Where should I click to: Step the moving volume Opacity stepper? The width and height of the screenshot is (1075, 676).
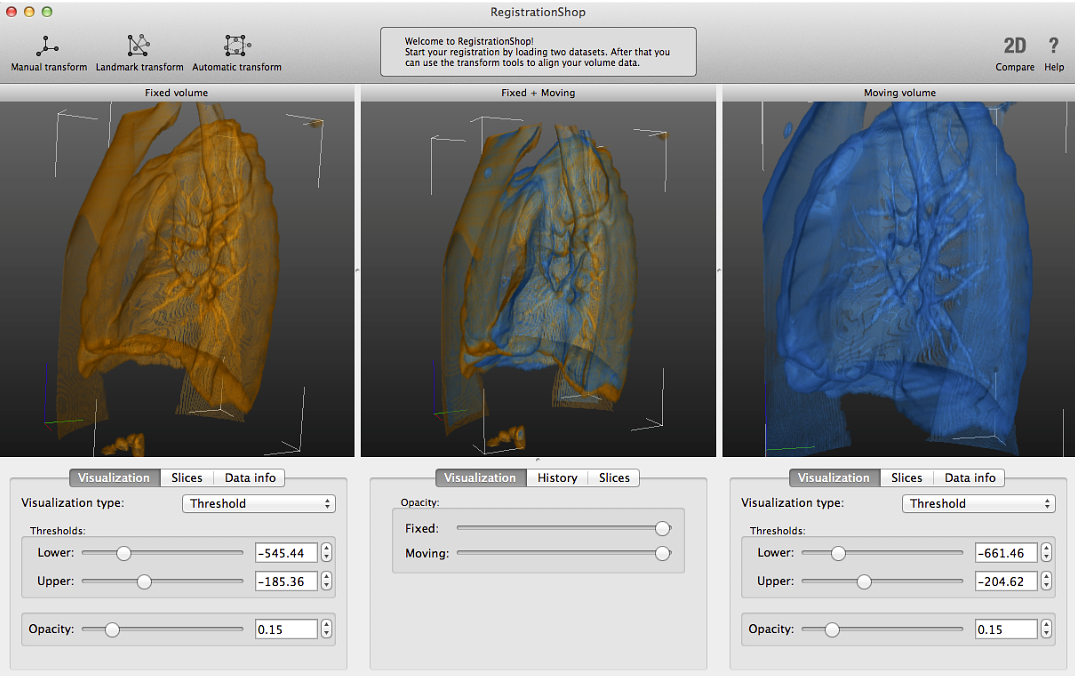(1046, 629)
